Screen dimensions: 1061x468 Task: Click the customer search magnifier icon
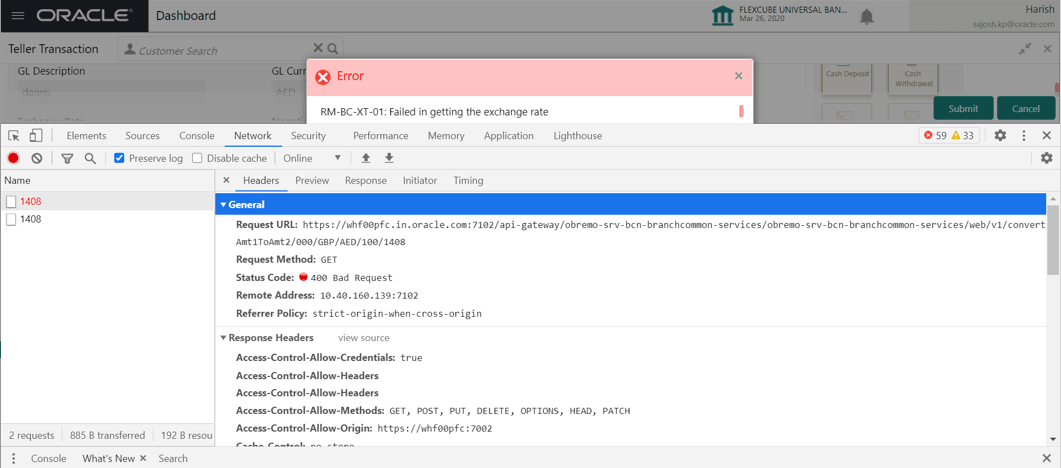pyautogui.click(x=332, y=49)
